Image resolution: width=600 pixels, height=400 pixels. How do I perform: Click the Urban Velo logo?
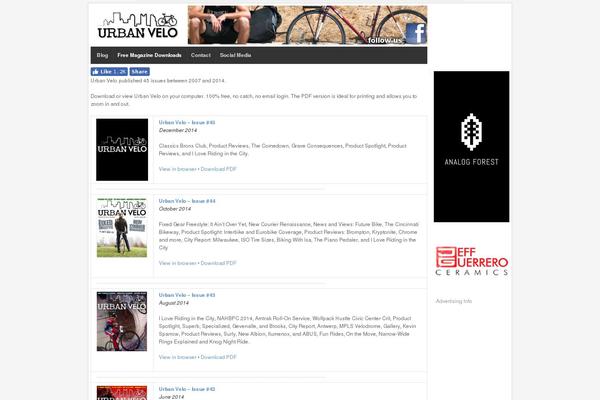coord(137,25)
